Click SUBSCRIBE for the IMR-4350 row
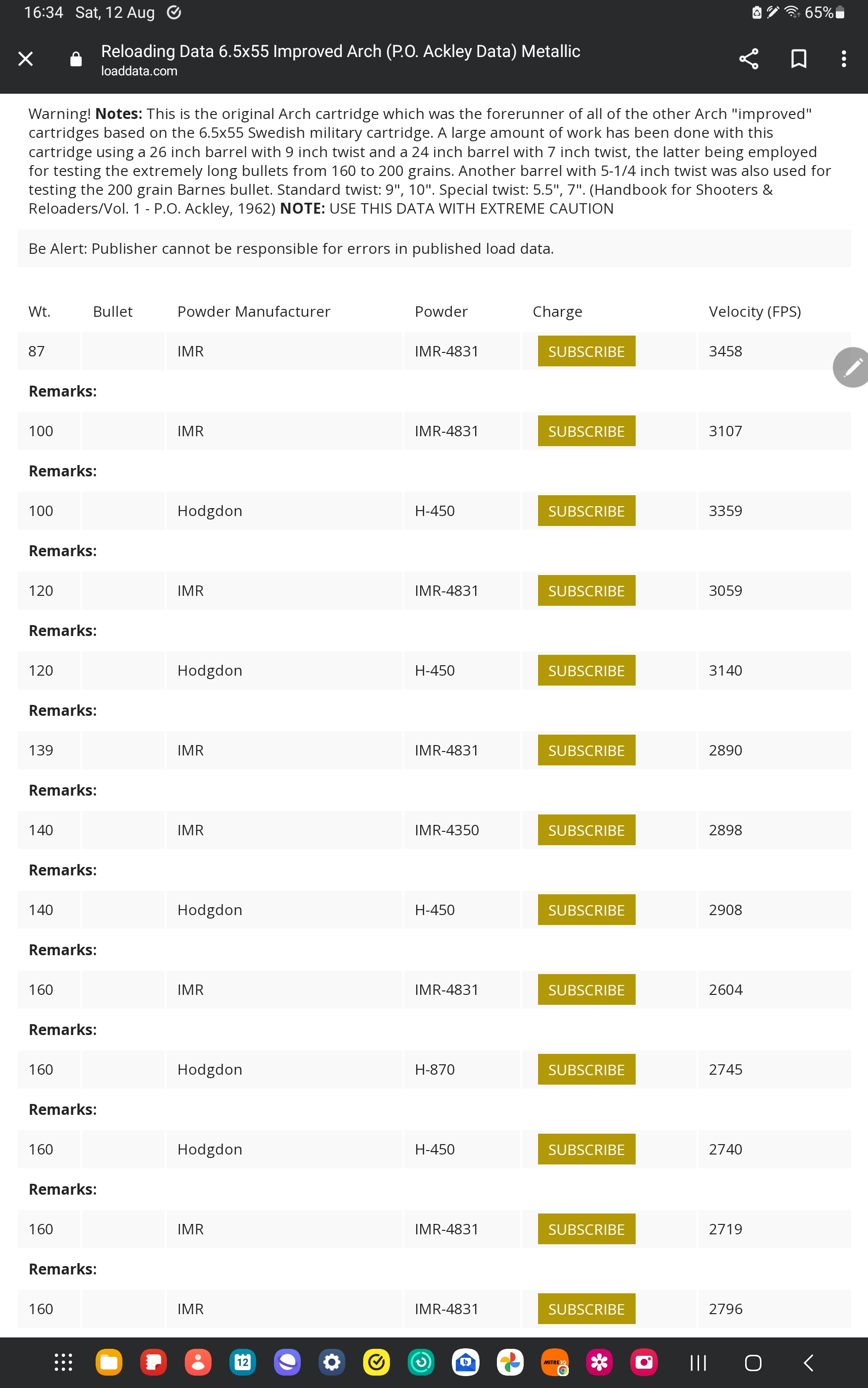The image size is (868, 1388). point(586,830)
